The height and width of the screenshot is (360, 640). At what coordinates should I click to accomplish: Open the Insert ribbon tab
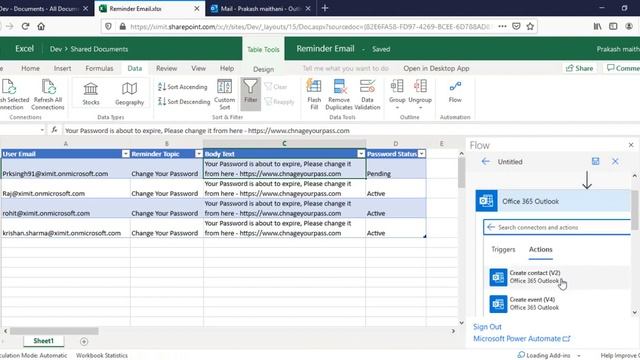coord(62,68)
